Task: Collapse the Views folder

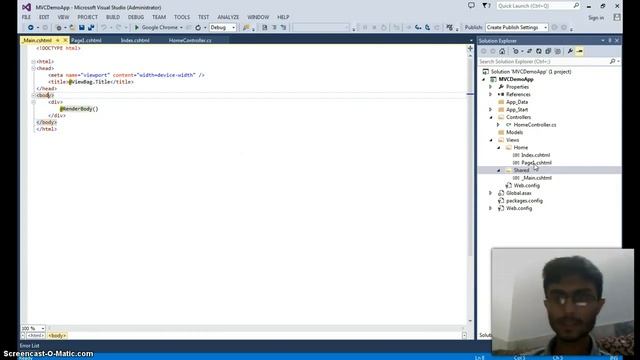Action: 491,140
